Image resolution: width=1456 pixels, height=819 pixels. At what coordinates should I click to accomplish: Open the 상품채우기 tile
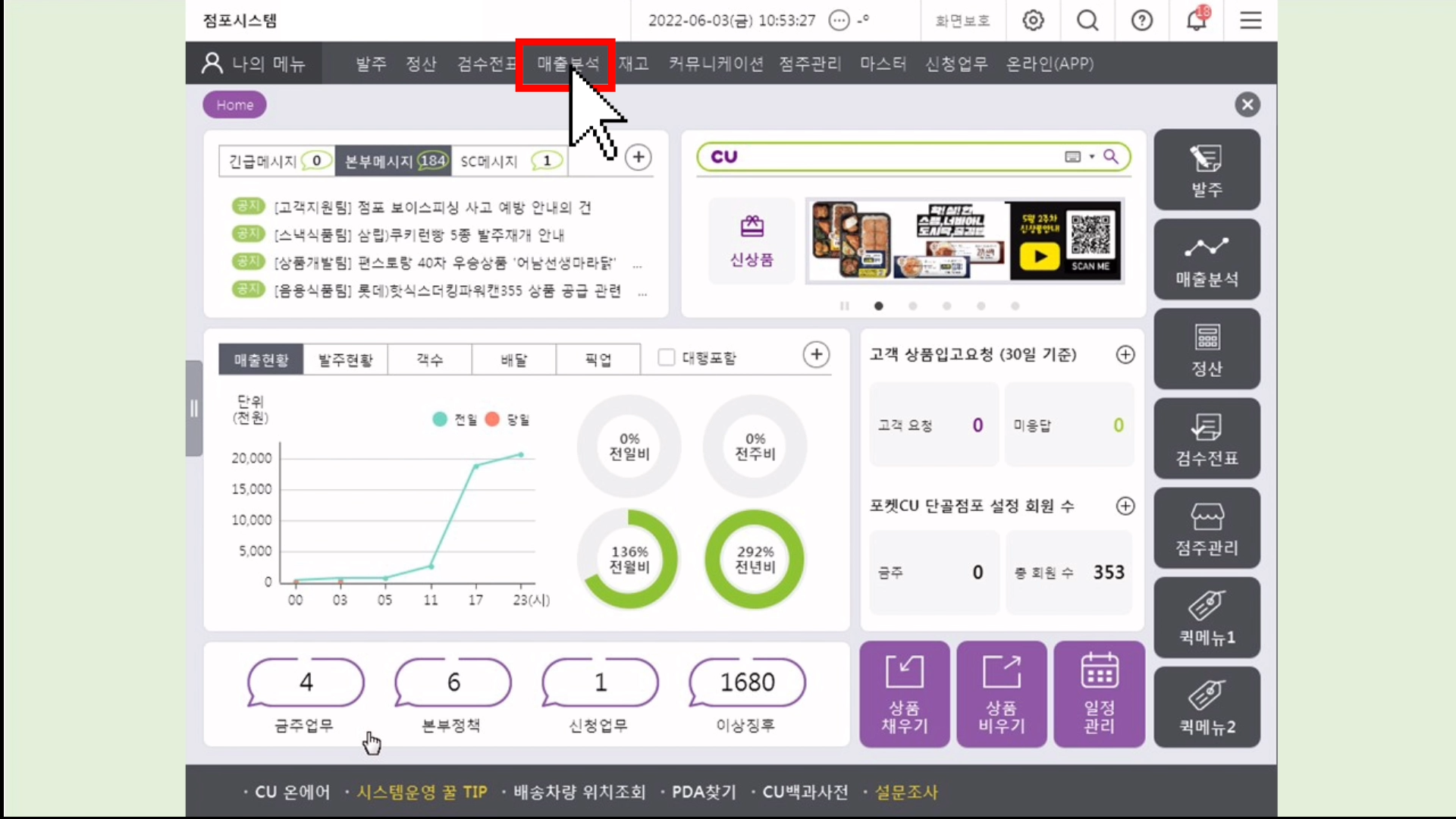tap(904, 694)
